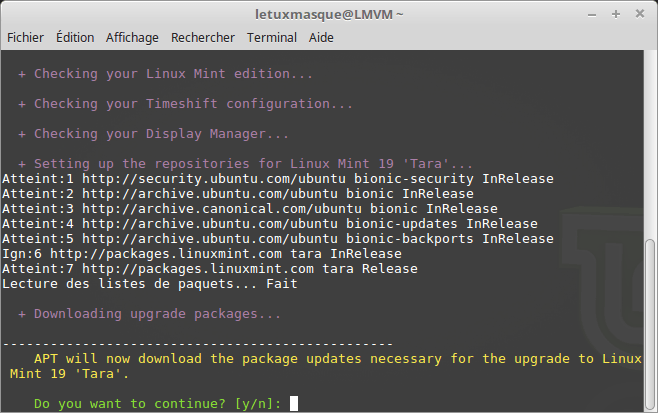Screen dimensions: 658x413
Task: Click the letuxmasque@LMVM title bar
Action: (328, 13)
